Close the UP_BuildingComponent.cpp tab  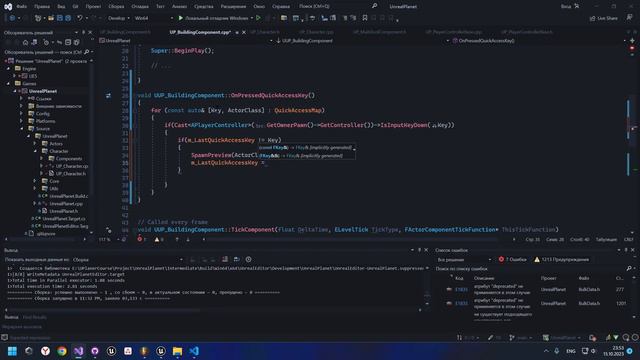244,32
